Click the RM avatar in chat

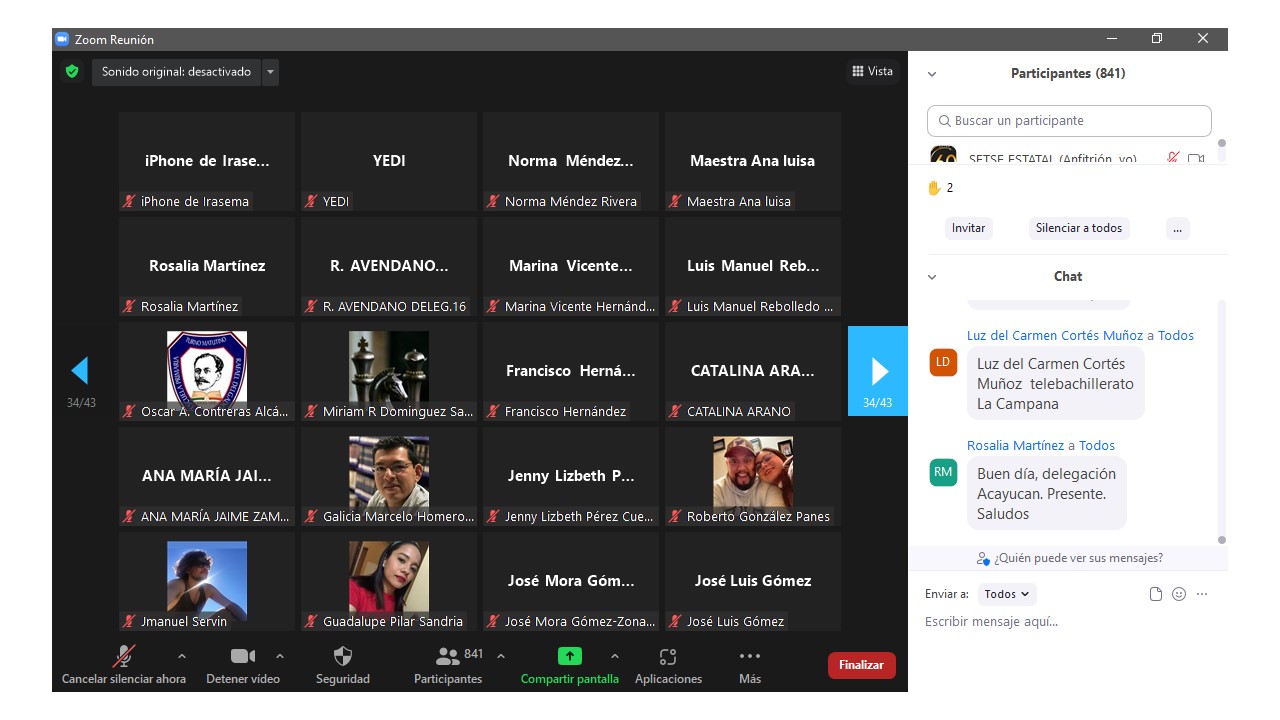[x=943, y=472]
